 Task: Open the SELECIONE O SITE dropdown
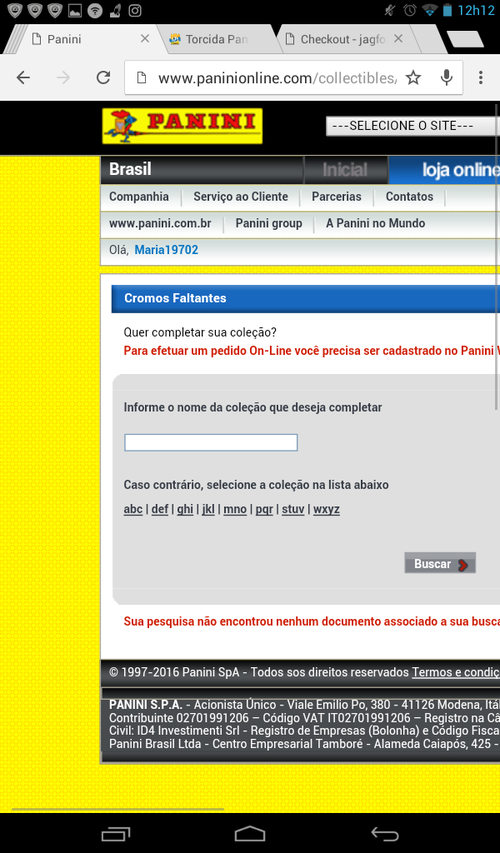pyautogui.click(x=412, y=126)
